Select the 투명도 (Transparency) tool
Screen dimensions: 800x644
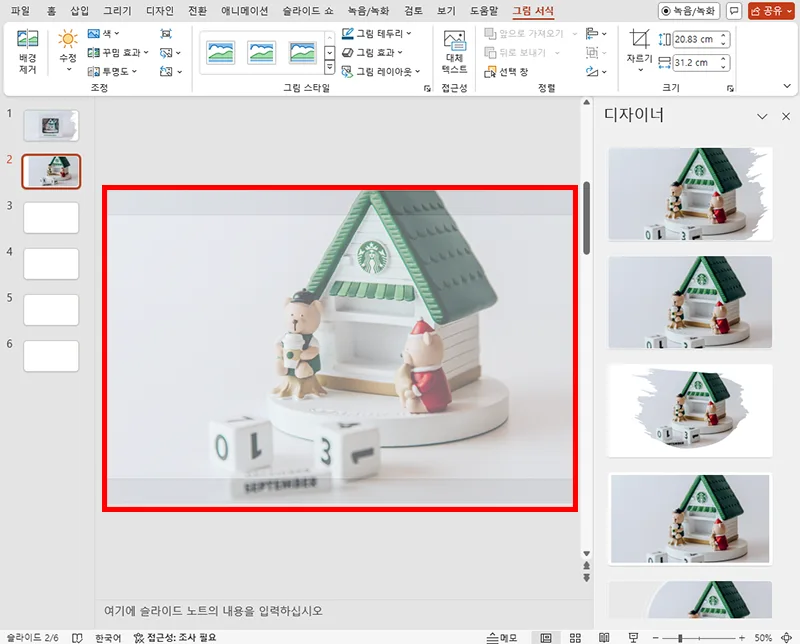[x=94, y=72]
